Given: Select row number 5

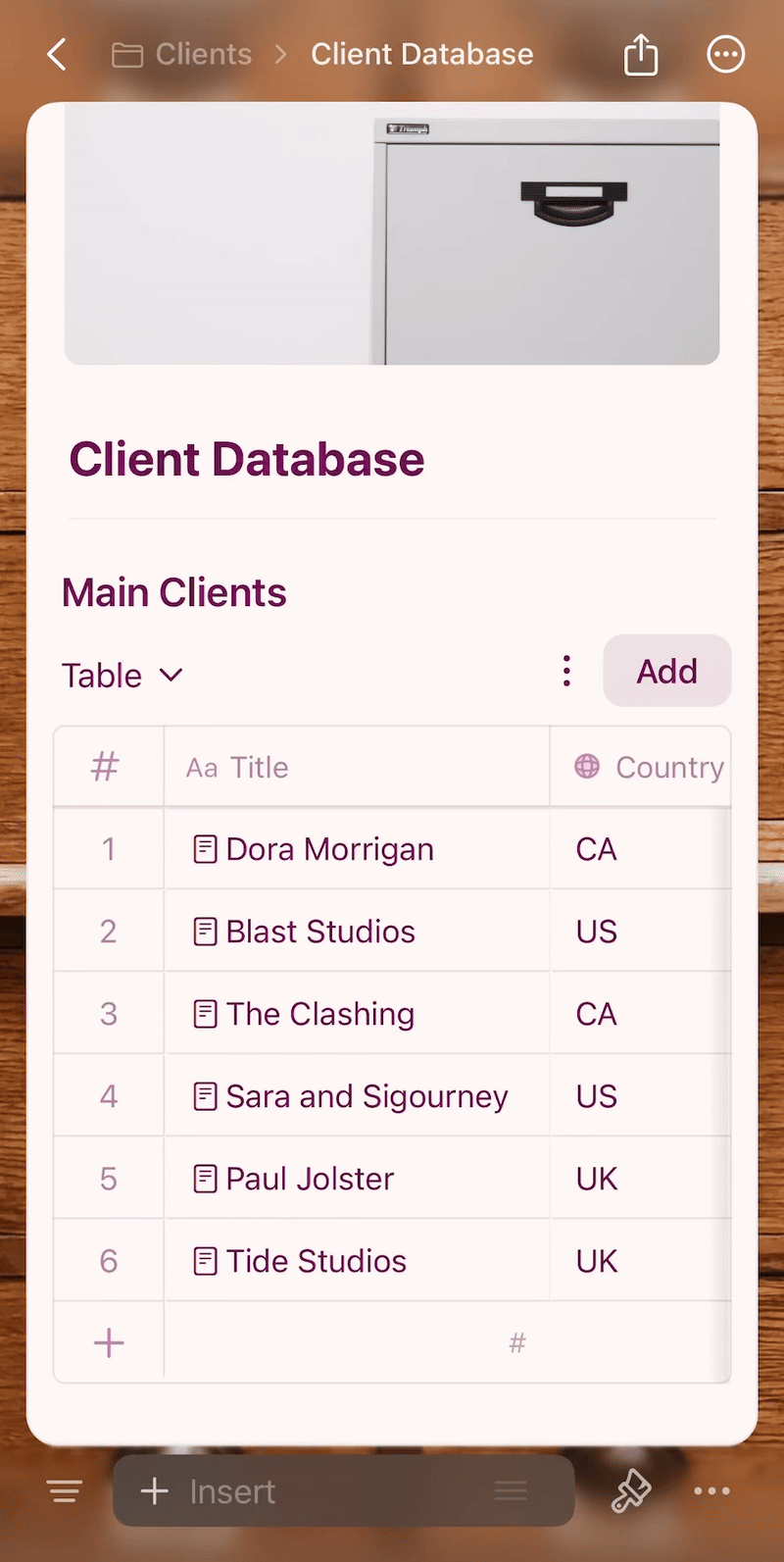Looking at the screenshot, I should pyautogui.click(x=109, y=1179).
